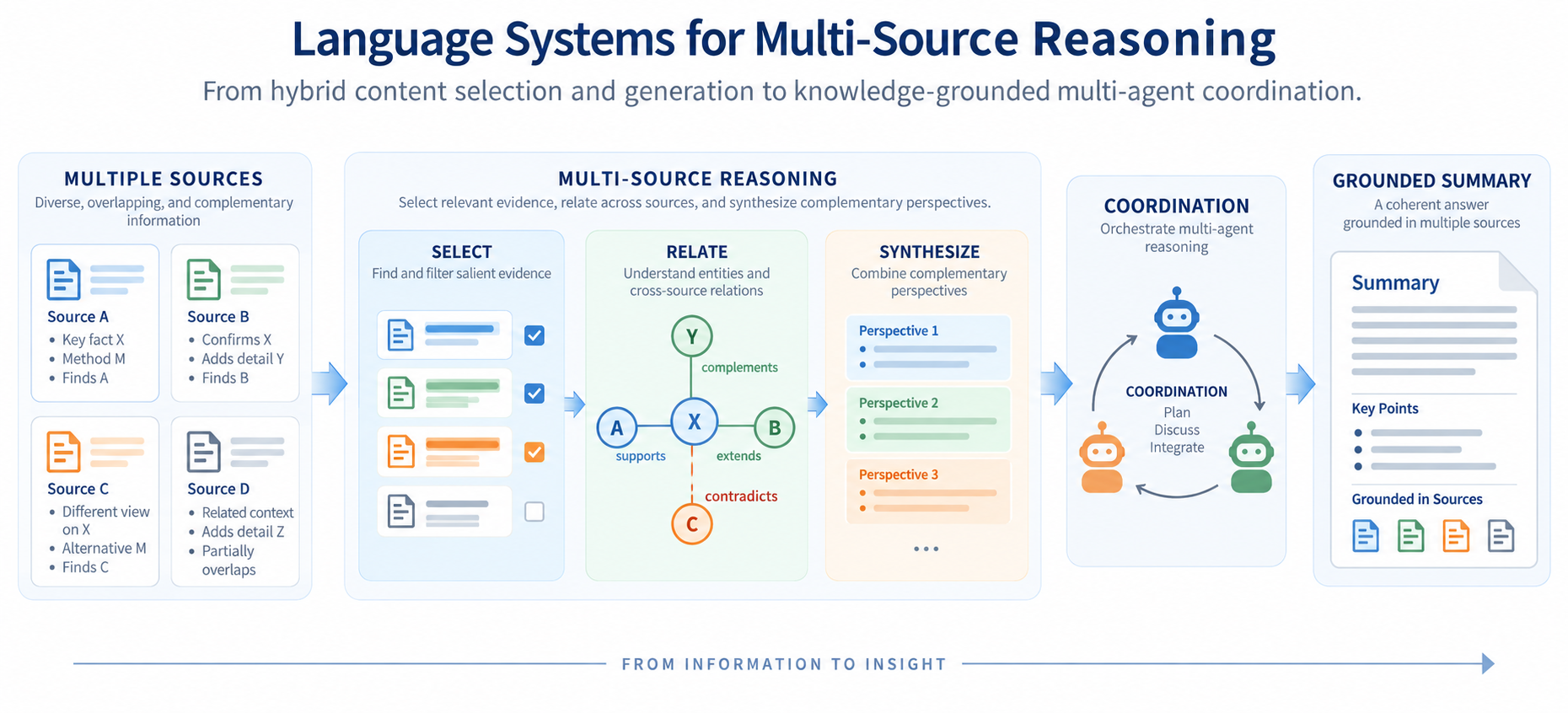The image size is (1568, 713).
Task: Open the Perspective 3 card
Action: pos(928,491)
